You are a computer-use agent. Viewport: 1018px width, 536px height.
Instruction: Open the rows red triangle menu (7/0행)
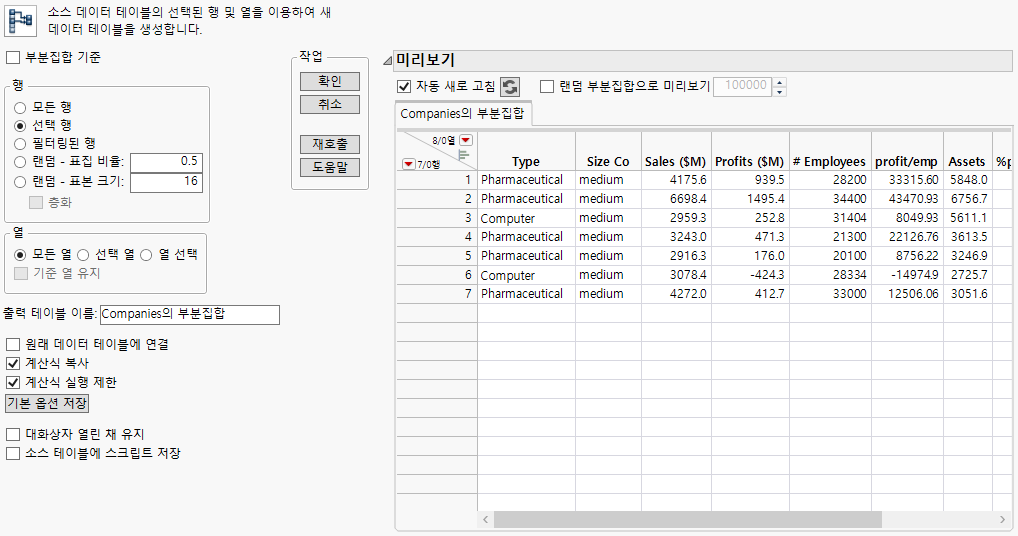[x=408, y=164]
